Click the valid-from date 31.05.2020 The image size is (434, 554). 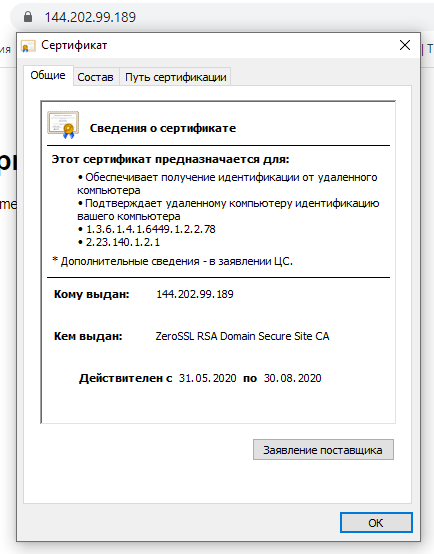(207, 378)
